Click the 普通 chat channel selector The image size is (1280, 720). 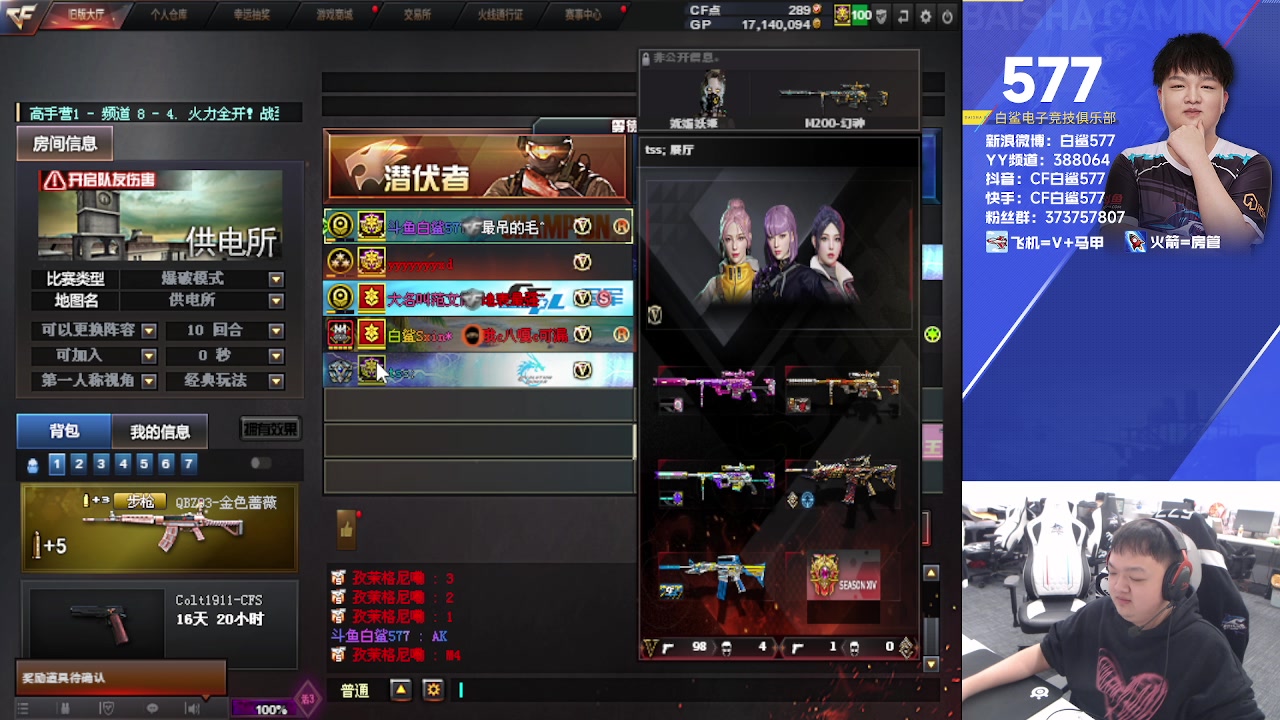point(355,691)
